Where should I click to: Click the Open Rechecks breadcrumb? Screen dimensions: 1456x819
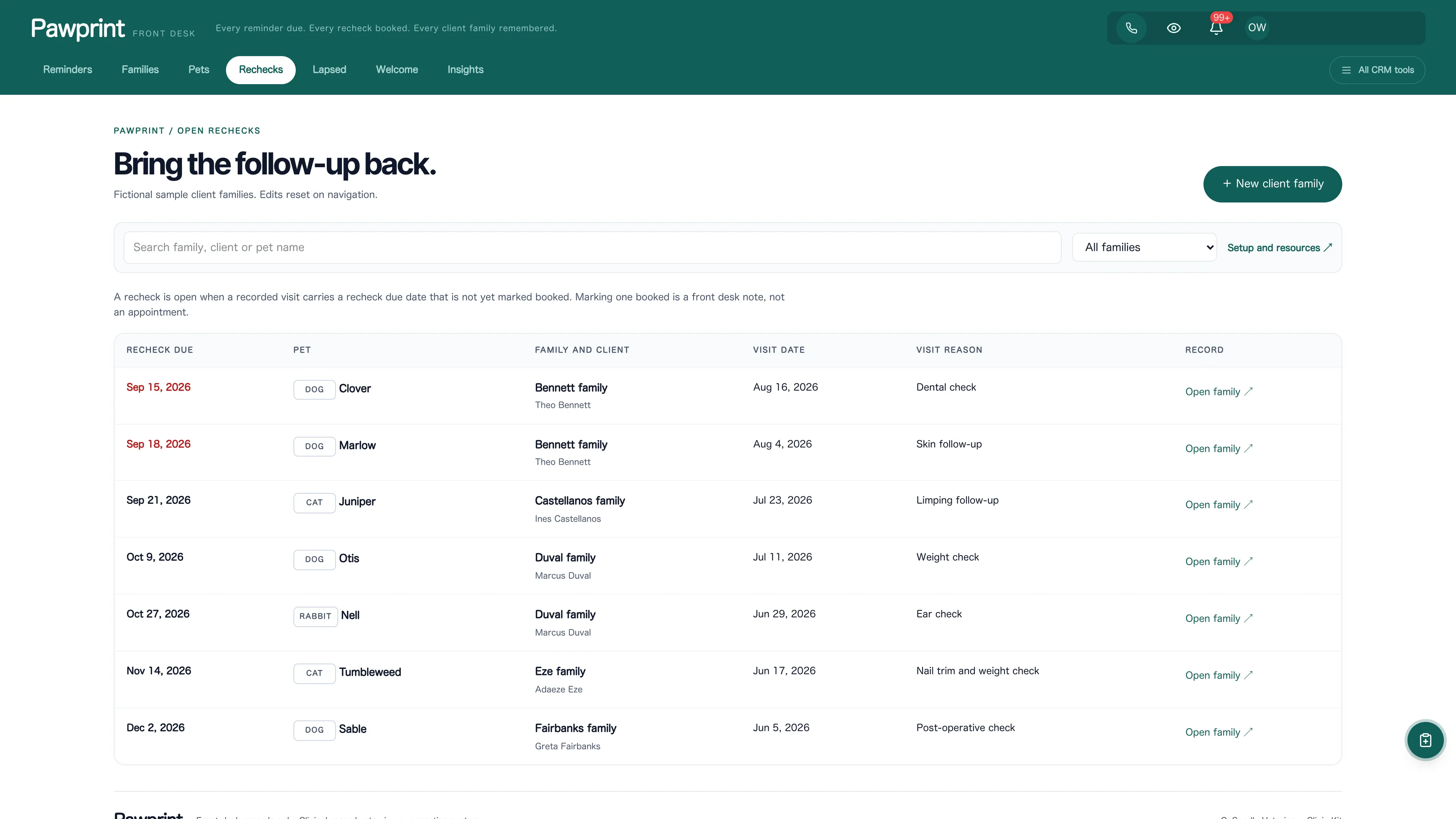click(x=219, y=130)
